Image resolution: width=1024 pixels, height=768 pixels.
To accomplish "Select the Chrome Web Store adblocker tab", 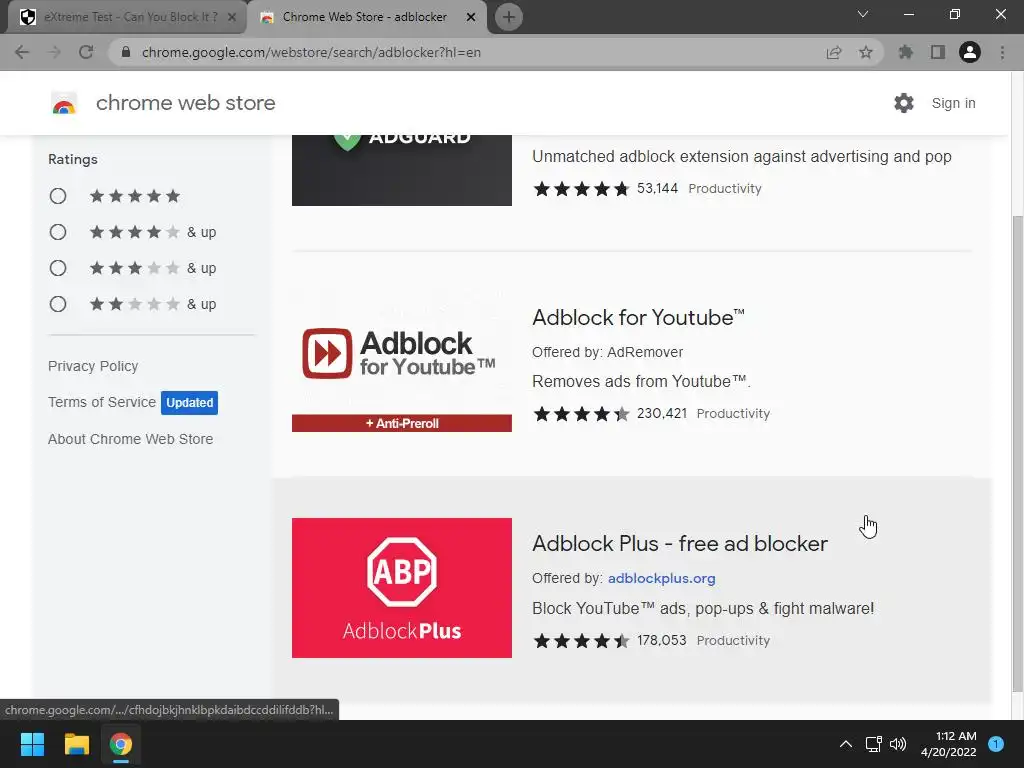I will click(x=365, y=18).
